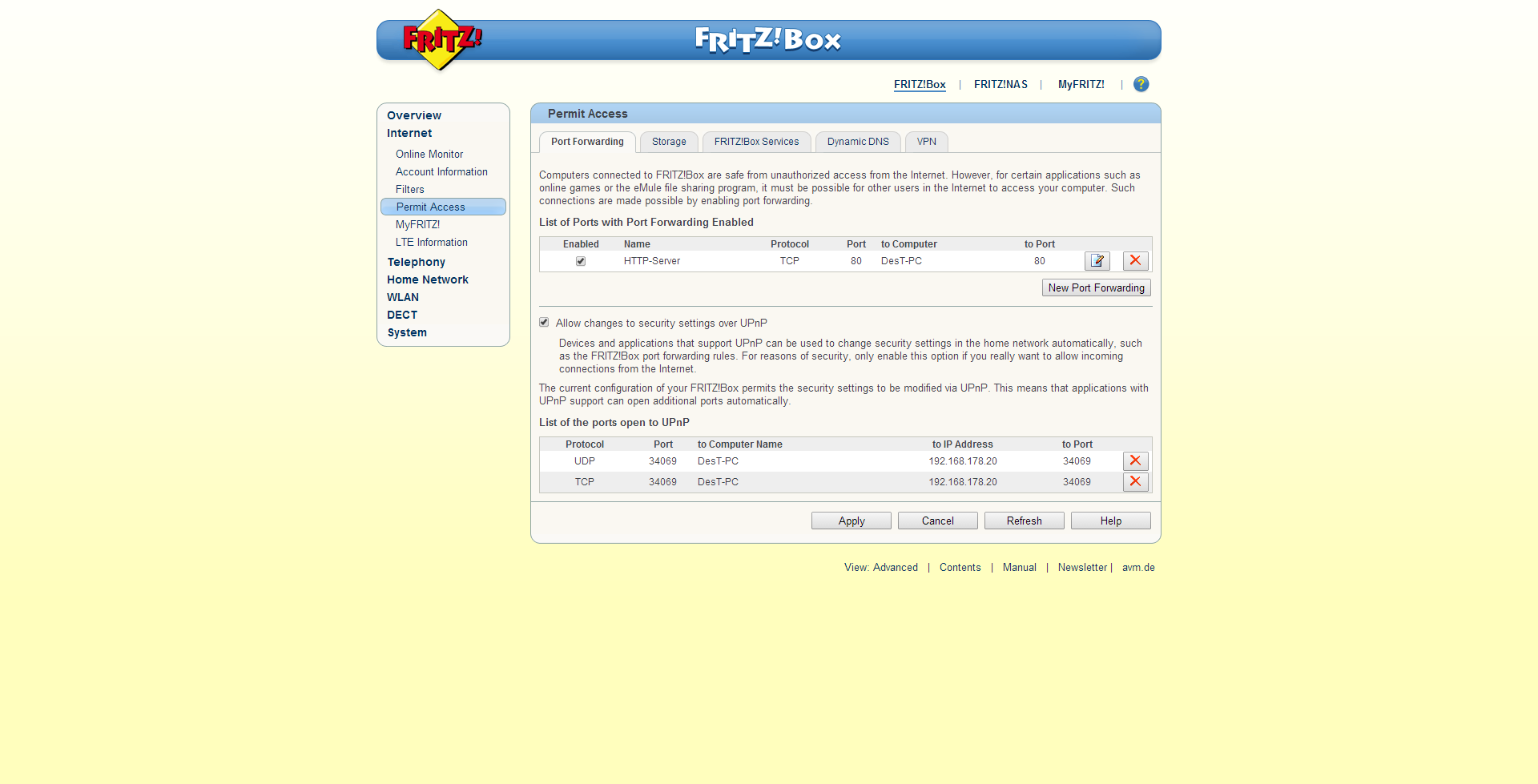Screen dimensions: 1538x784
Task: Click the Help button
Action: (1111, 521)
